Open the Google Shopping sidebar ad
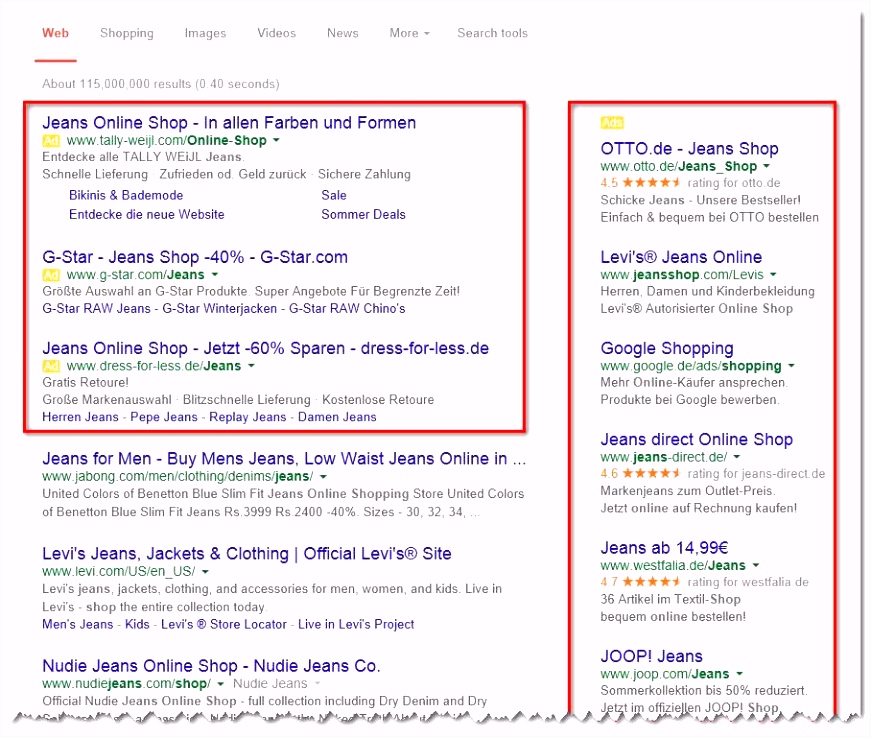The height and width of the screenshot is (738, 871). [667, 348]
